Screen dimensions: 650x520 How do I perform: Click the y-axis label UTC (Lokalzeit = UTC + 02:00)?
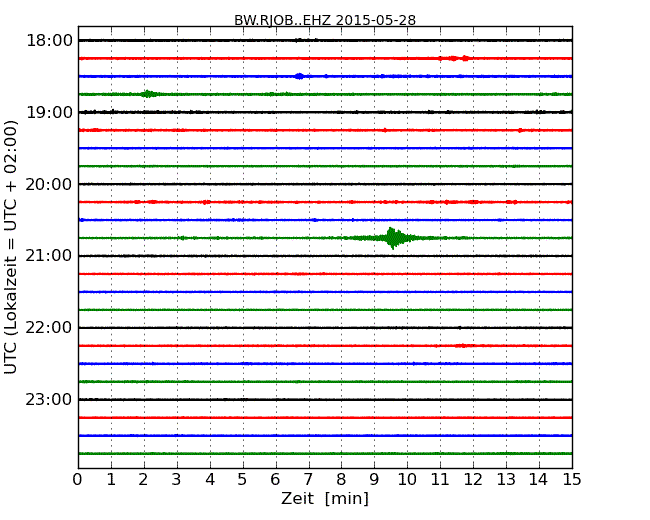[10, 247]
